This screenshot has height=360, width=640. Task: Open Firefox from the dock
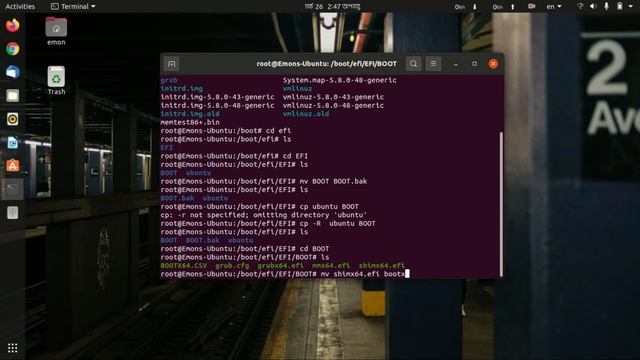[13, 25]
